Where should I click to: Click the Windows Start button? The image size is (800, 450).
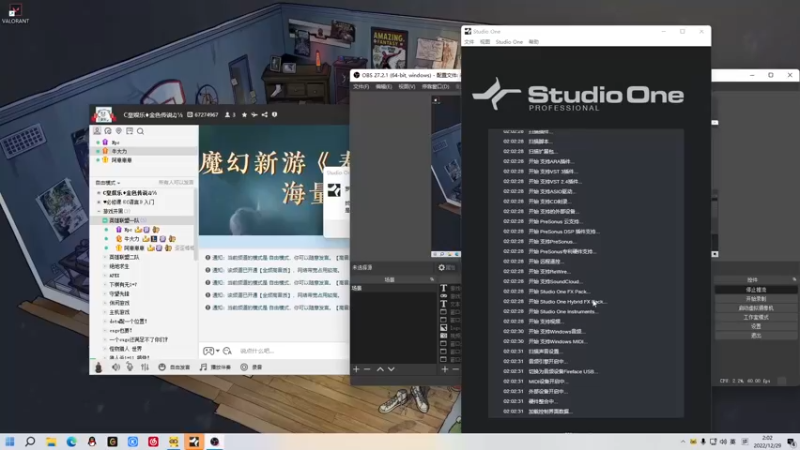[x=10, y=441]
